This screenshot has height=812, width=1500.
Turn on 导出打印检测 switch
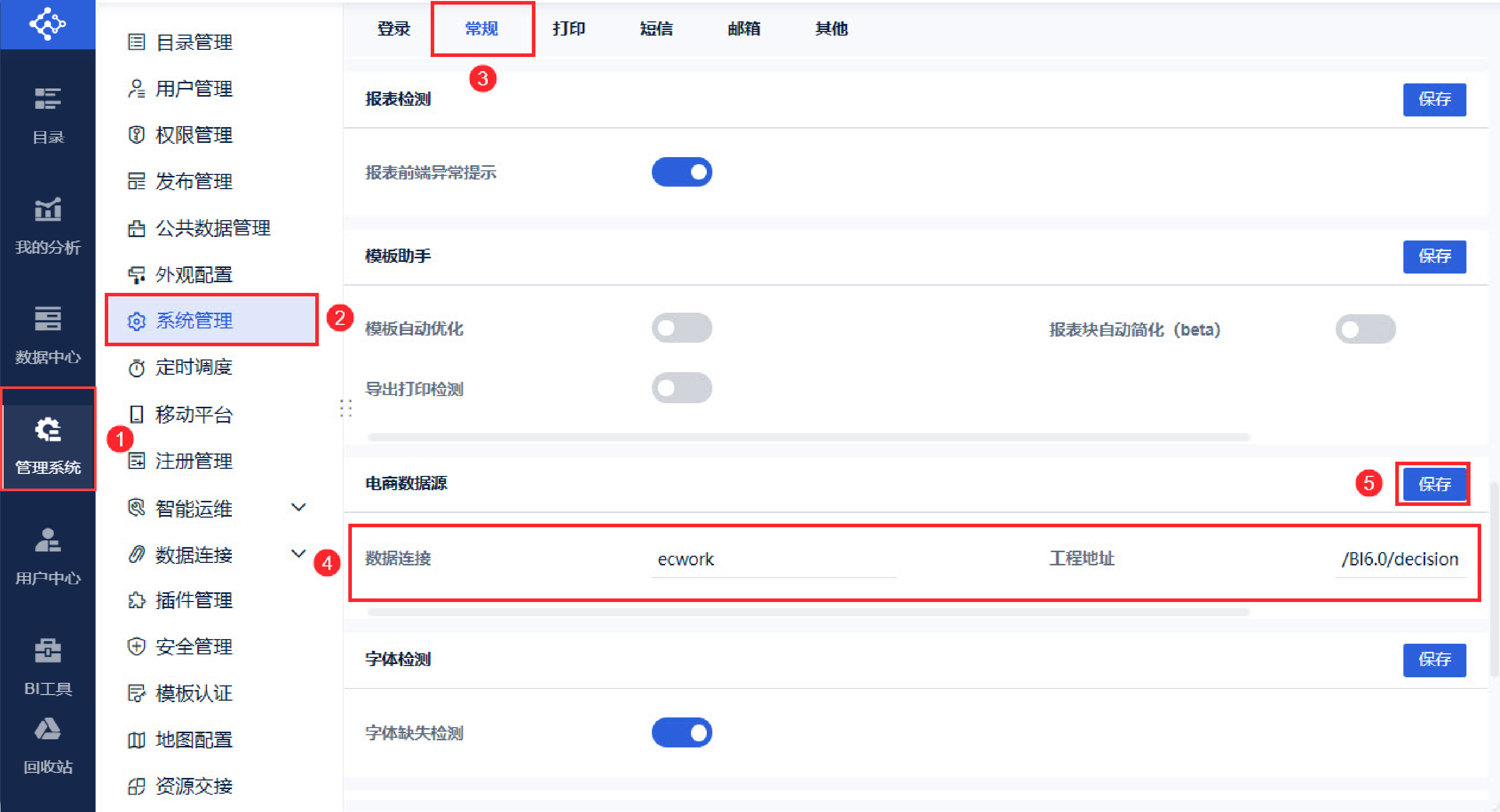681,388
